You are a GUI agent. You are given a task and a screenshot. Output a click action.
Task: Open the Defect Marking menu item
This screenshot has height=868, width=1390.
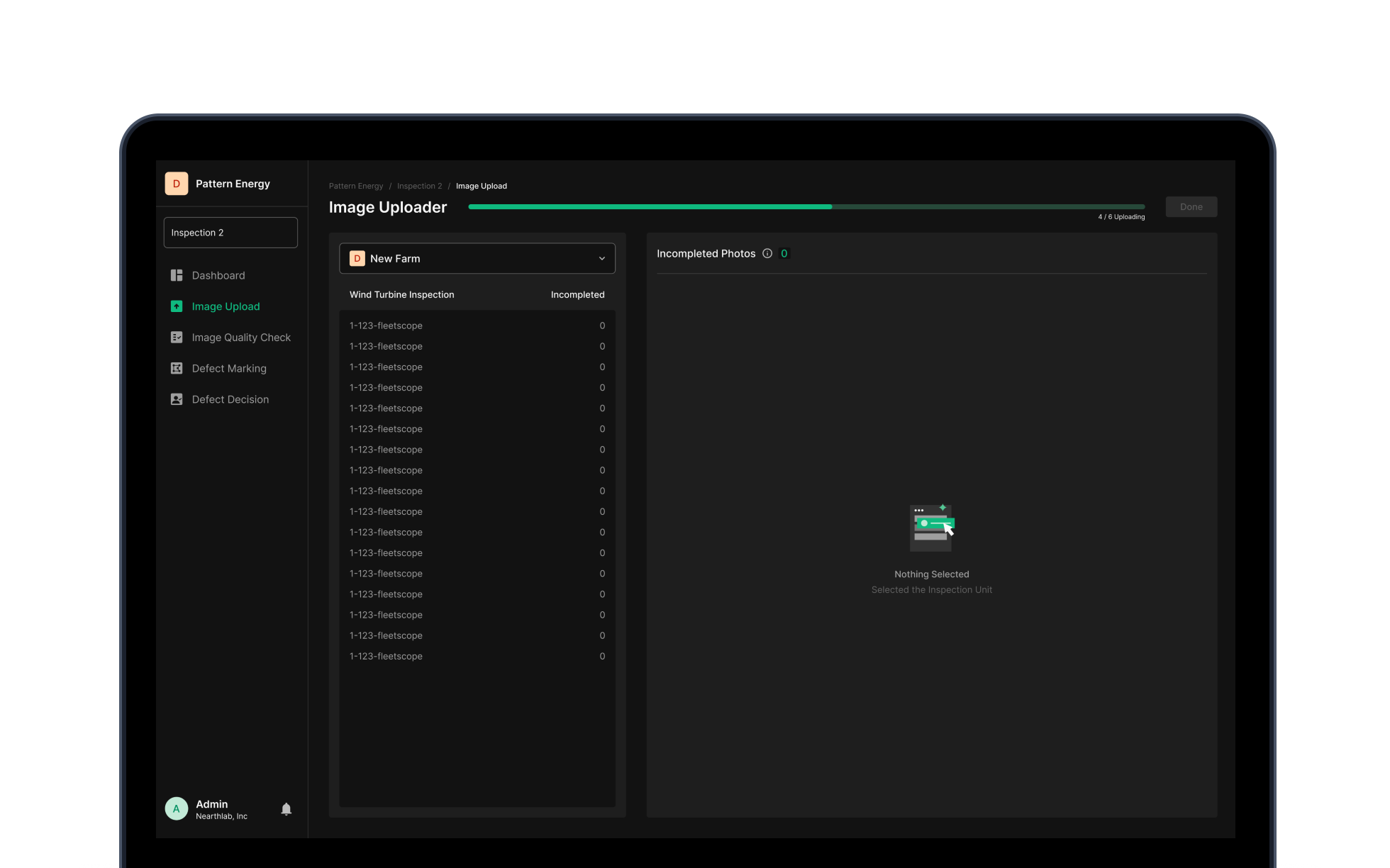coord(229,368)
